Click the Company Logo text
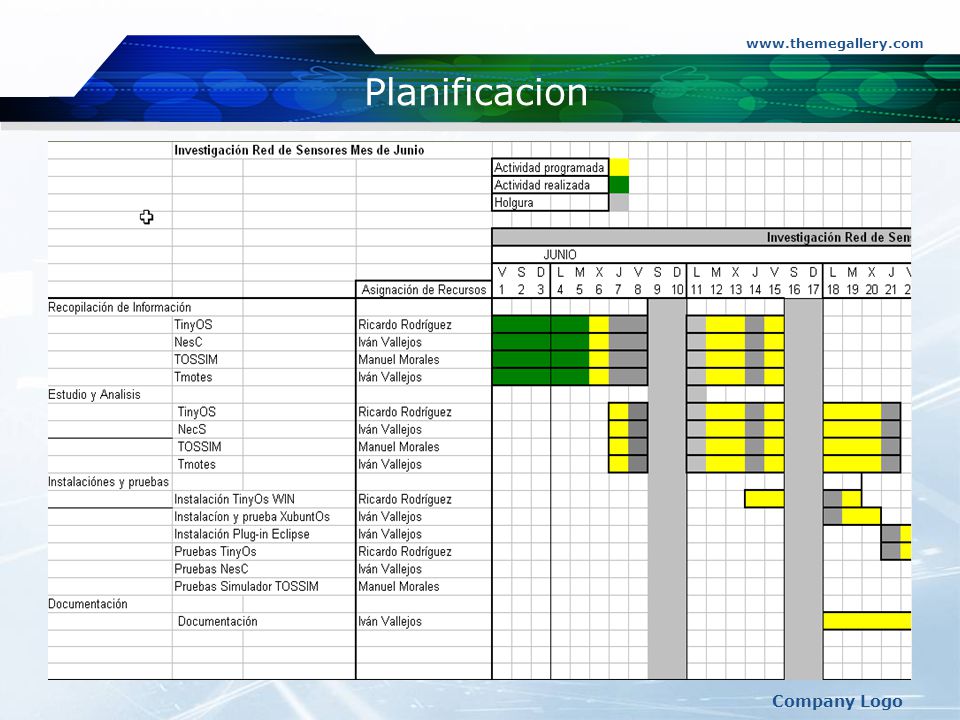960x720 pixels. coord(837,702)
